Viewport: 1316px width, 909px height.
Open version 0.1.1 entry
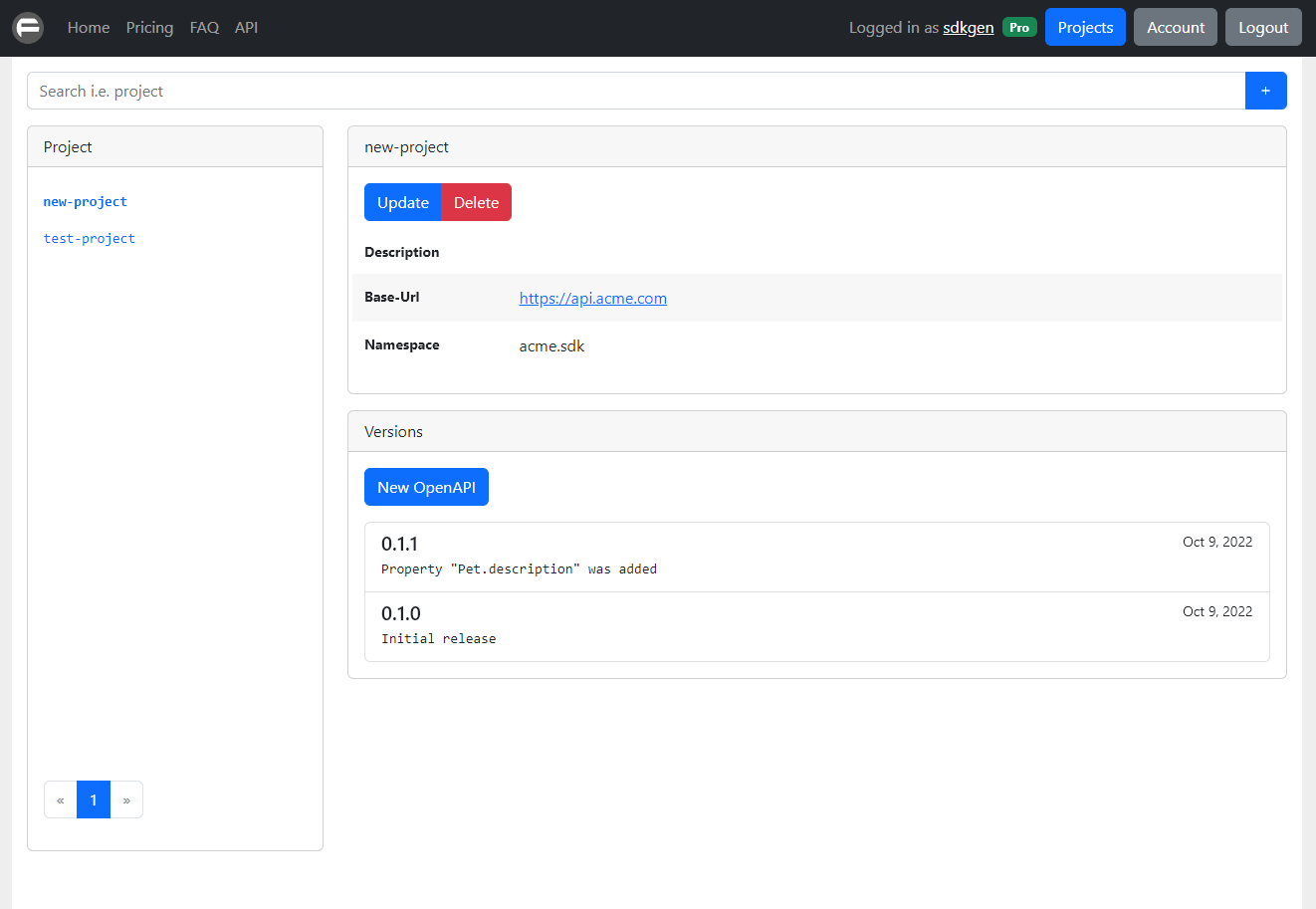[x=817, y=557]
